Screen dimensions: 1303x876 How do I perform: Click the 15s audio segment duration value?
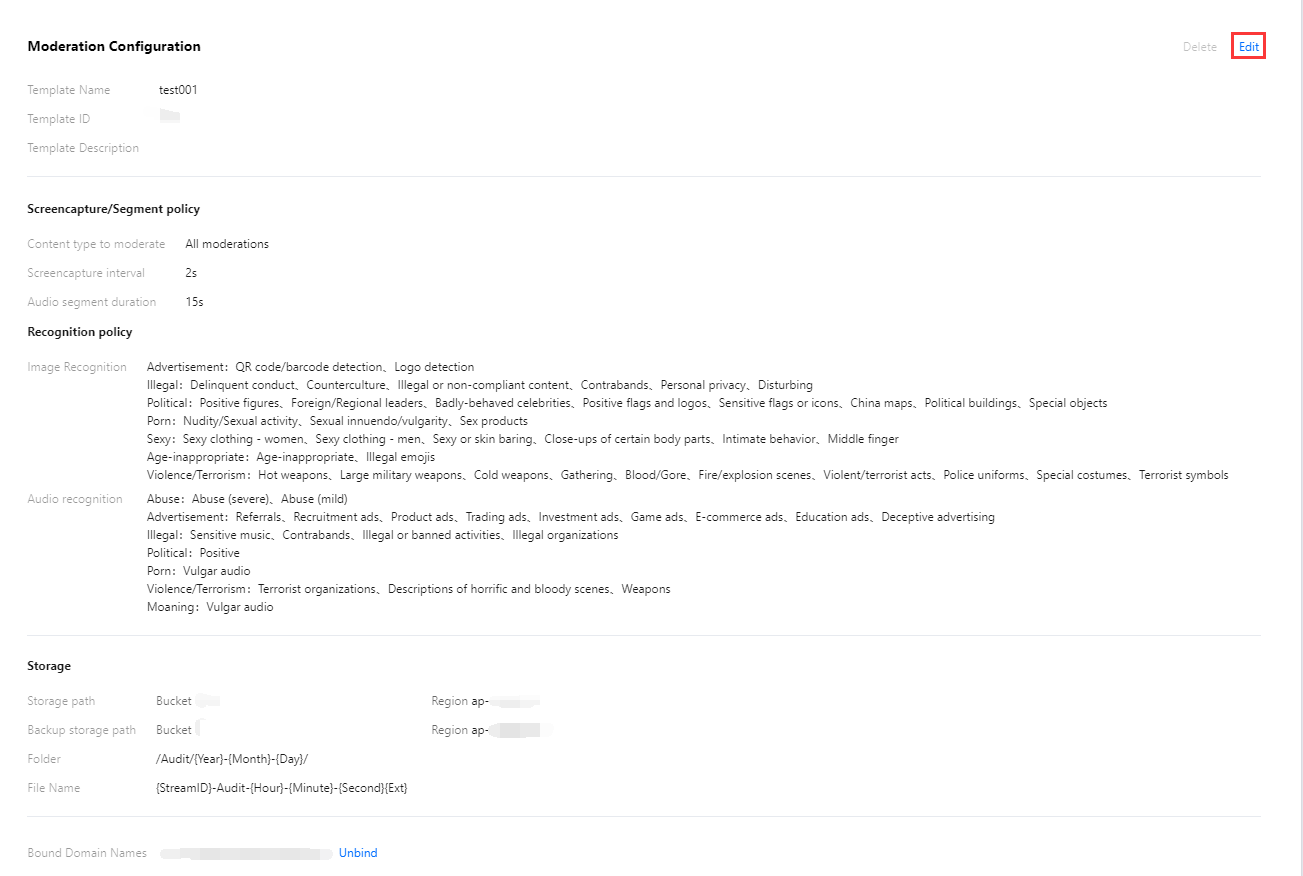click(x=194, y=302)
